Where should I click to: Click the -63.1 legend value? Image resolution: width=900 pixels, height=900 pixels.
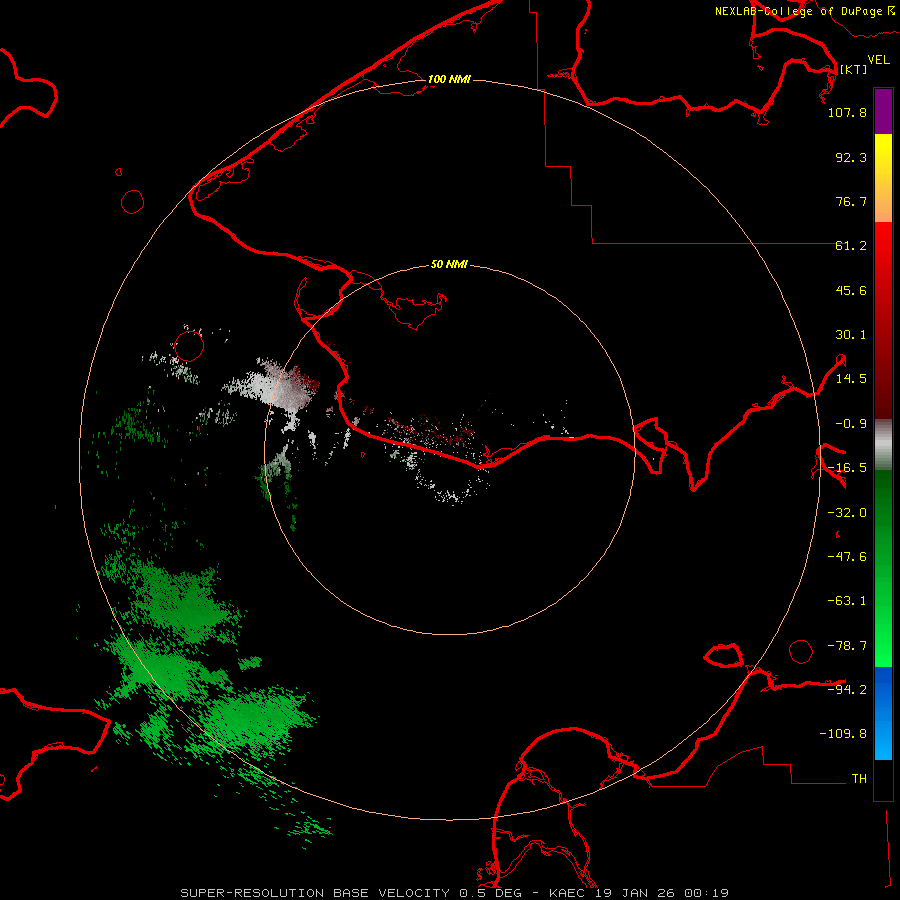[847, 601]
